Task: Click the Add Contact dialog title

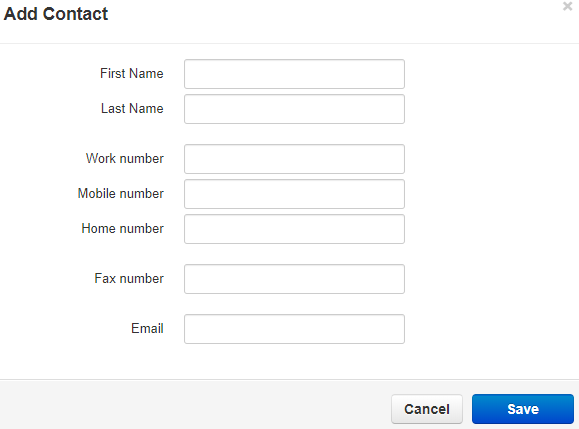Action: coord(56,14)
